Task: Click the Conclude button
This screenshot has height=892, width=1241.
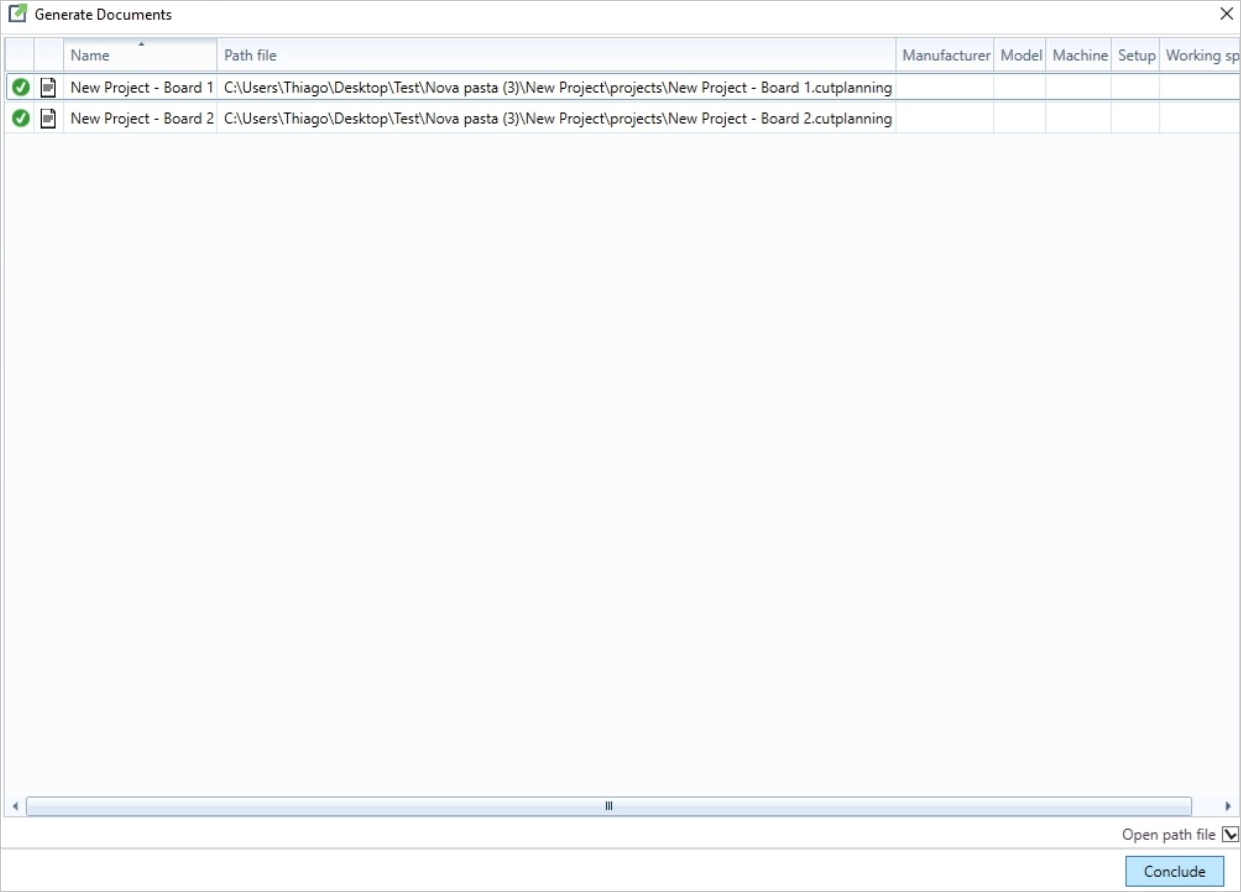Action: coord(1174,871)
